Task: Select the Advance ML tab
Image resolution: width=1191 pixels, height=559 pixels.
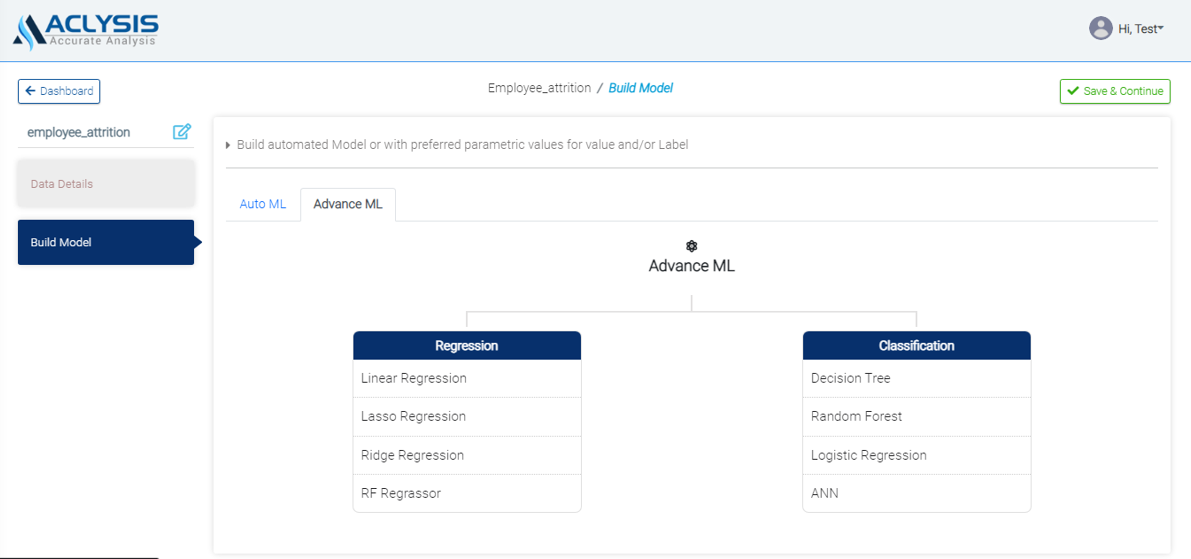Action: pos(347,204)
